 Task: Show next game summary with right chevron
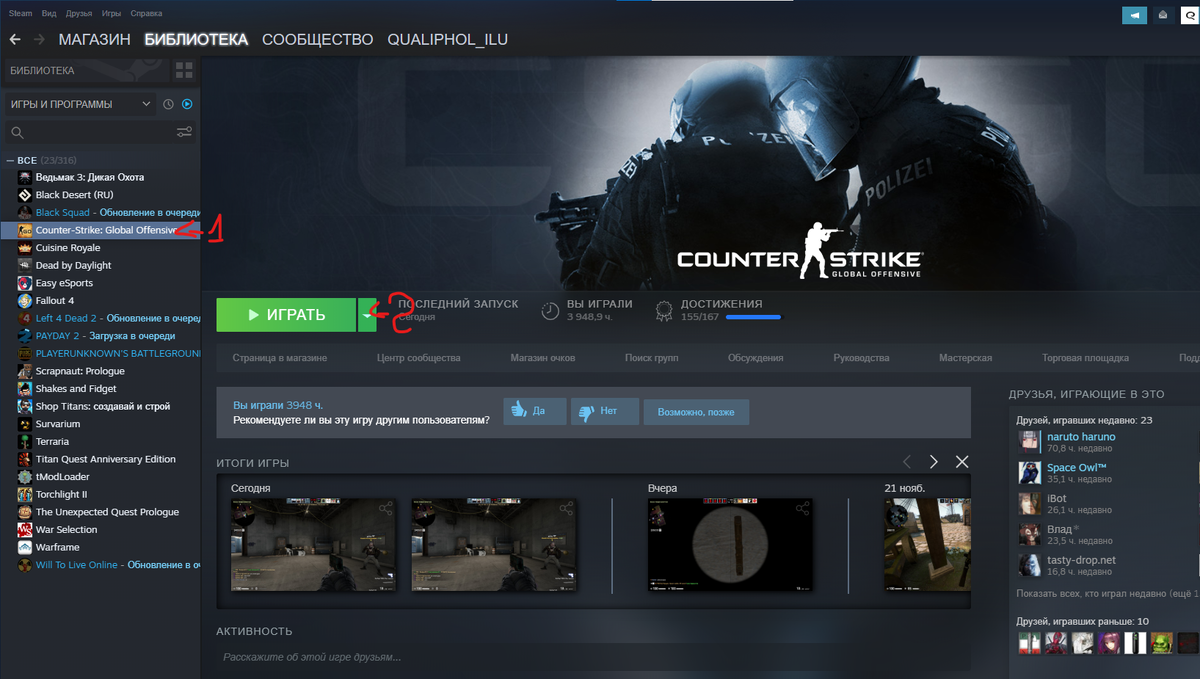pos(934,462)
